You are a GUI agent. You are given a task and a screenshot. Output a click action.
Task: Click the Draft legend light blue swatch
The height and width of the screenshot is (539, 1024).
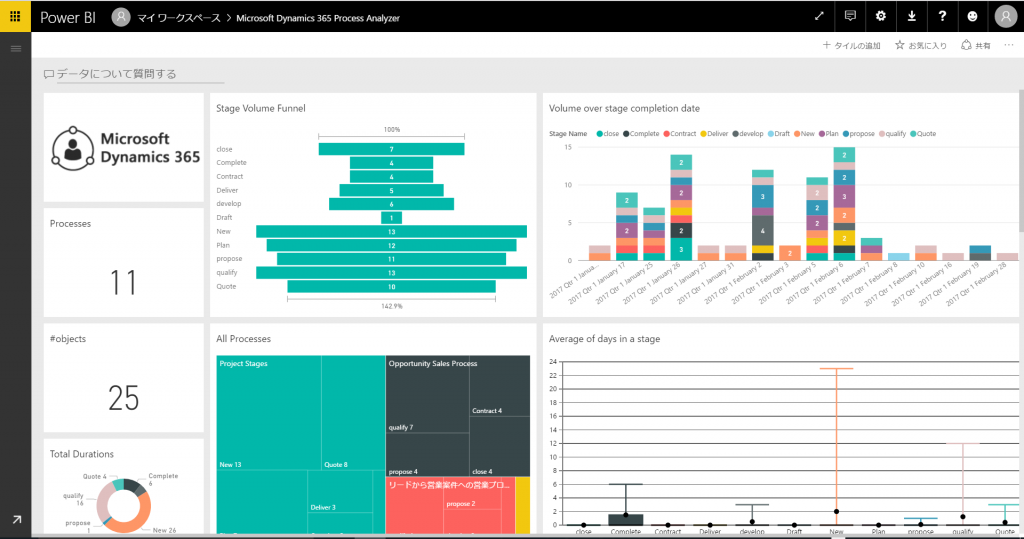pos(771,134)
